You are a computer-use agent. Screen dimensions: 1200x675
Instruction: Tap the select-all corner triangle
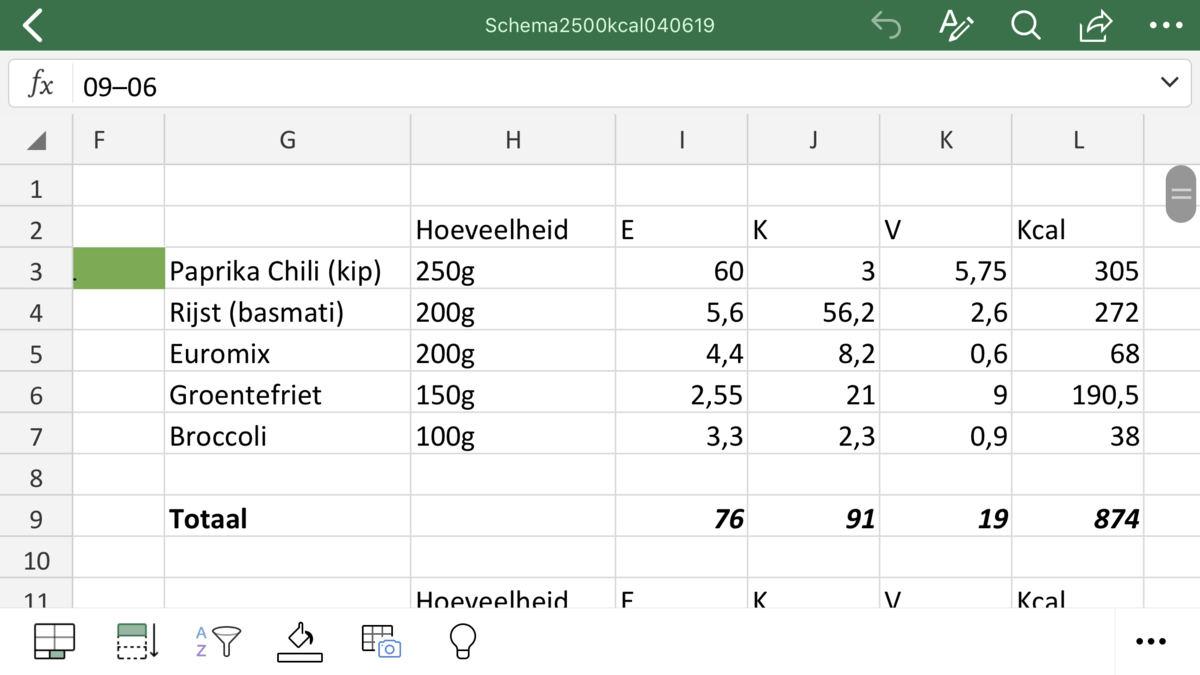pos(36,140)
